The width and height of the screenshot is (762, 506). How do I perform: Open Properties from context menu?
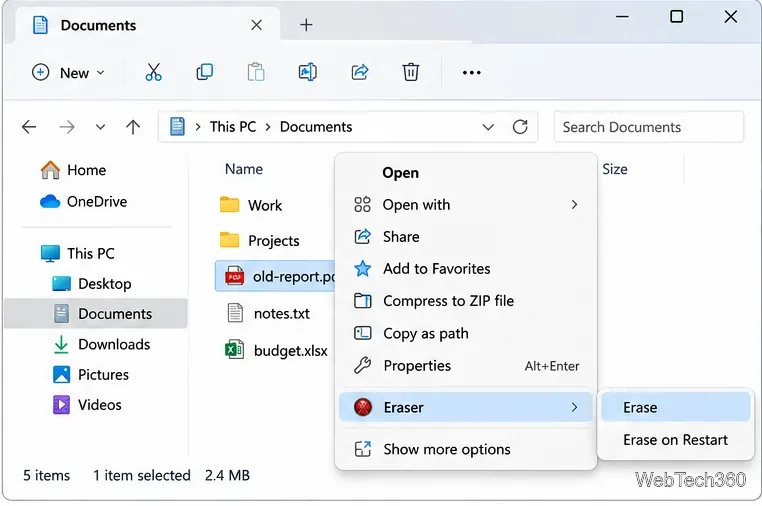[x=466, y=366]
